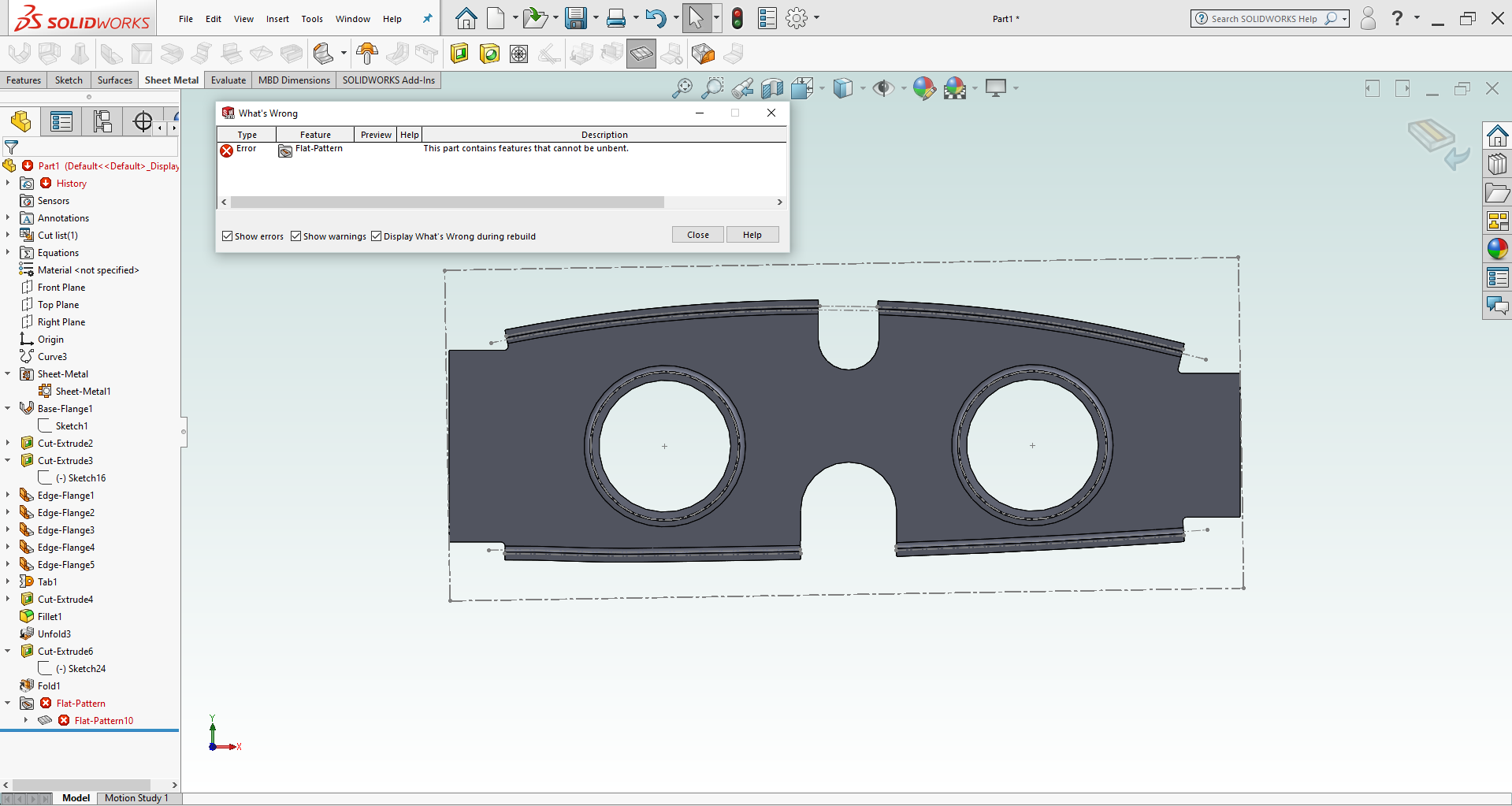Click the Simple Hole icon
1512x806 pixels.
click(x=489, y=54)
